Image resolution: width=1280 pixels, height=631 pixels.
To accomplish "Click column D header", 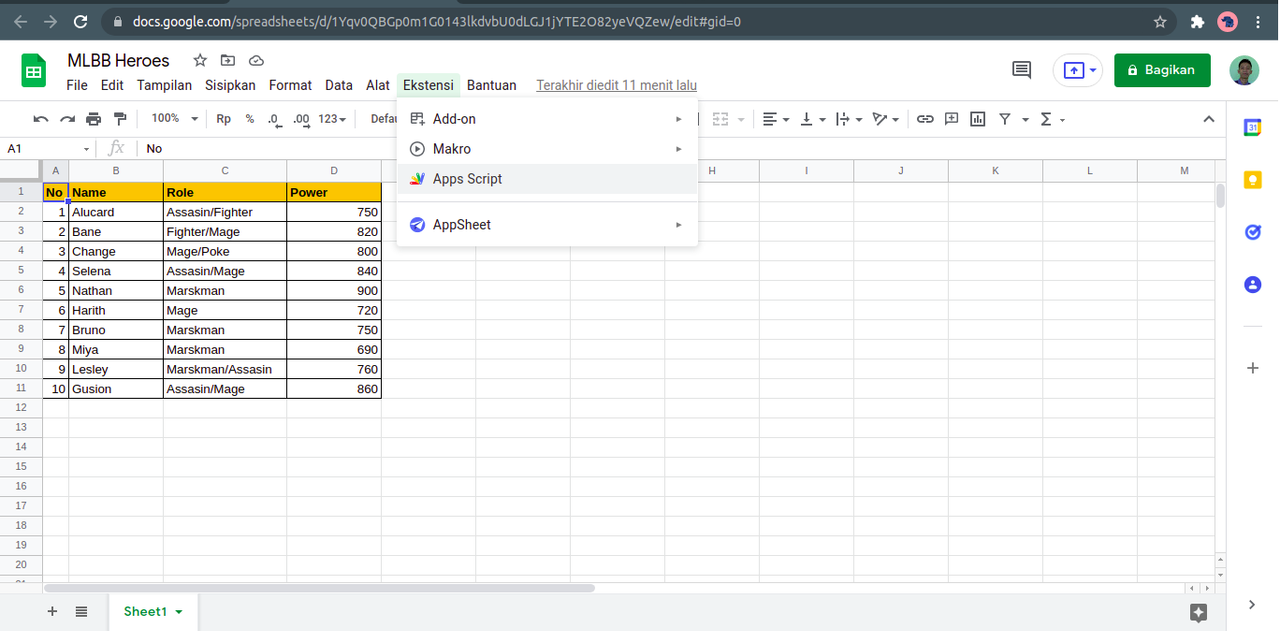I will [334, 171].
